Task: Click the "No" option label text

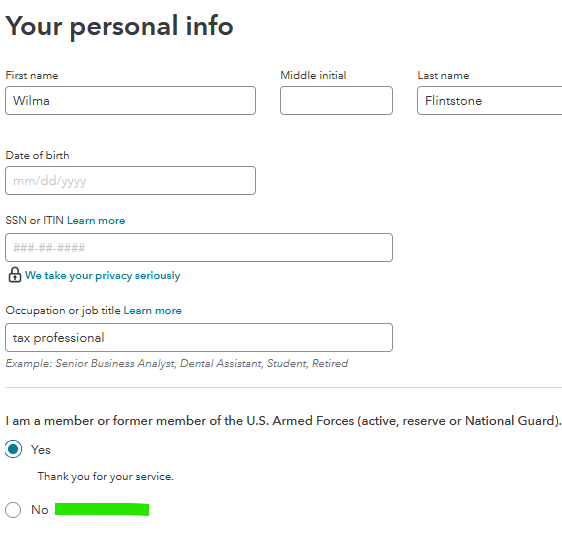Action: pyautogui.click(x=40, y=509)
